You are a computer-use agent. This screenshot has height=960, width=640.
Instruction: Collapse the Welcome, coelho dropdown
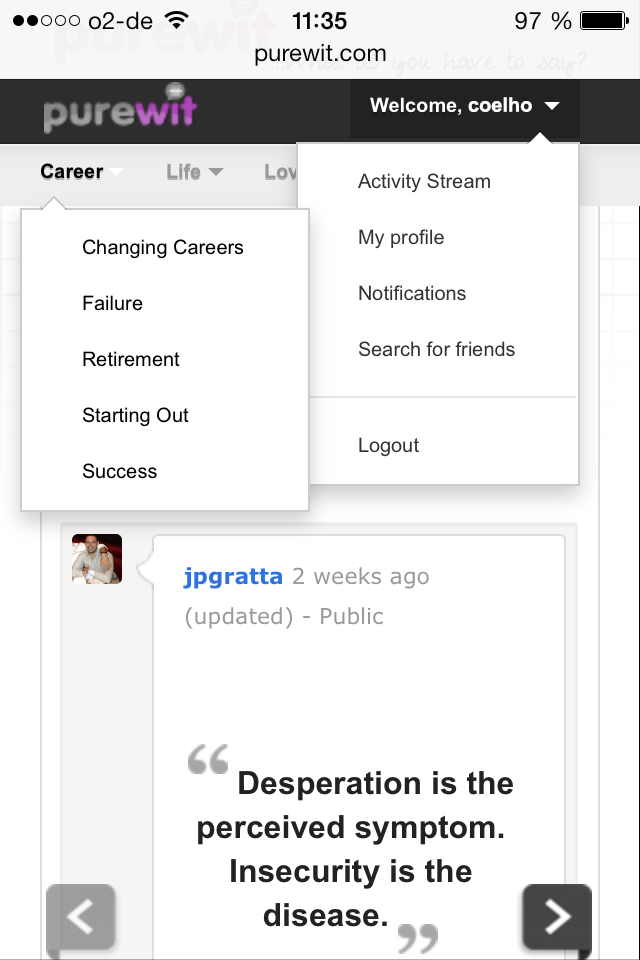(464, 106)
